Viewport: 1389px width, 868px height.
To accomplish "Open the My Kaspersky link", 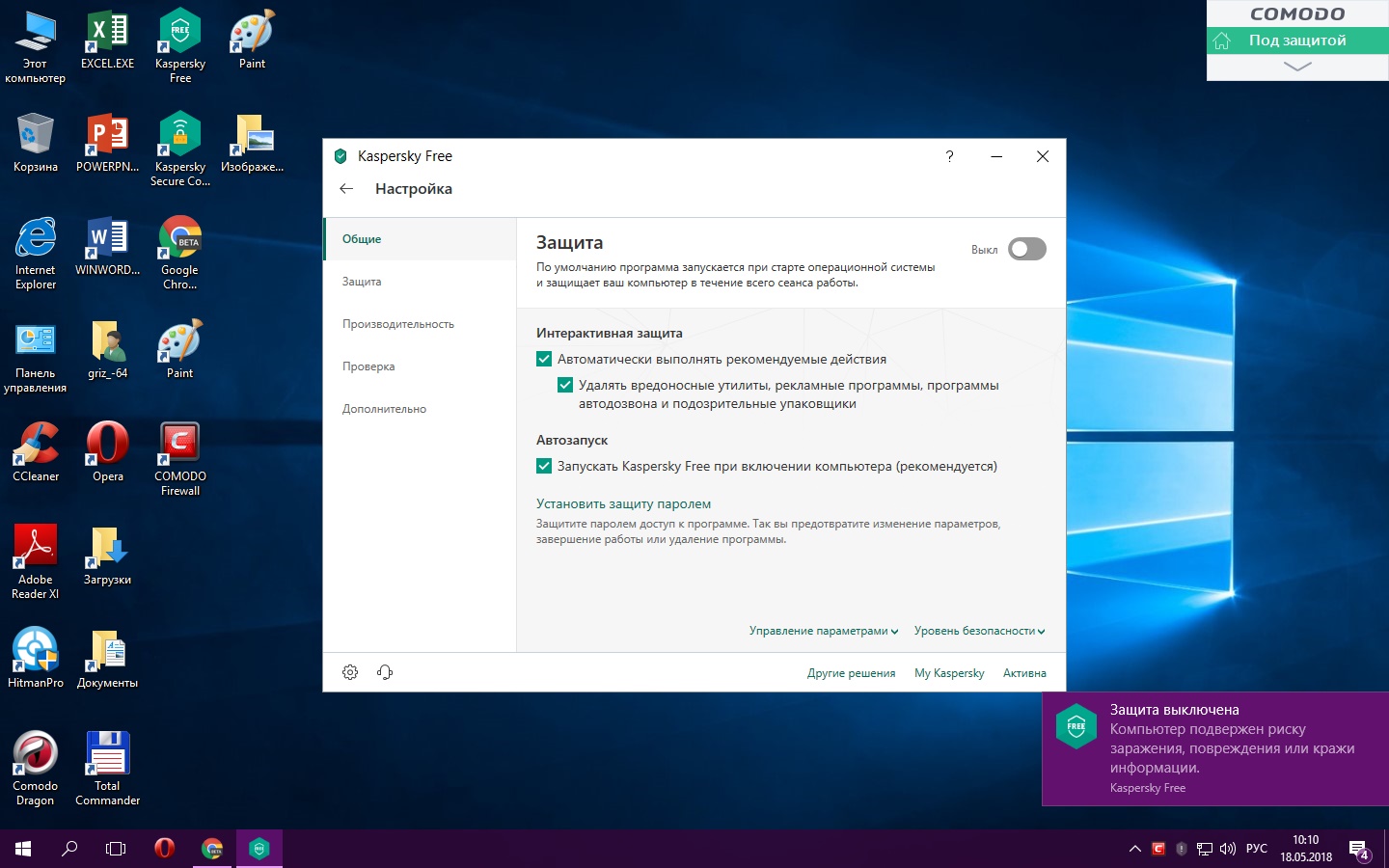I will (x=949, y=673).
